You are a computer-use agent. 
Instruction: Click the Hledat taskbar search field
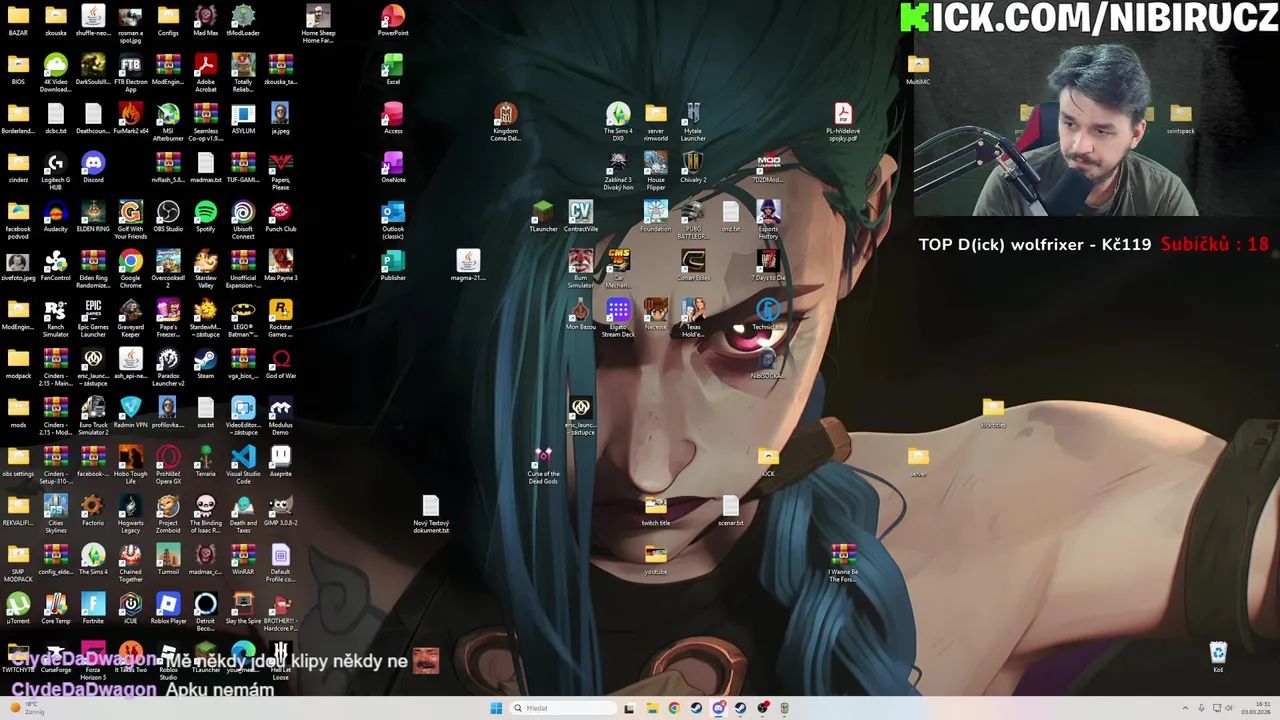click(x=562, y=708)
